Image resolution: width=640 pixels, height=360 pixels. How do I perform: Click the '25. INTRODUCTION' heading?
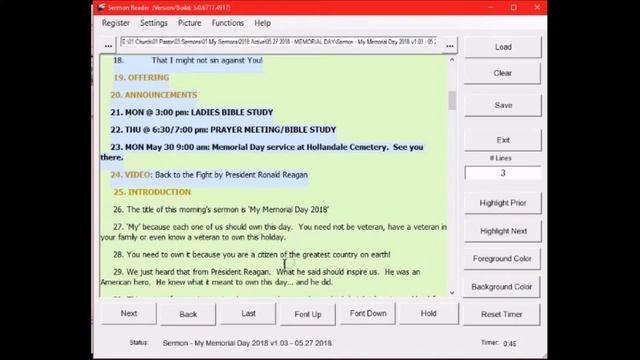152,192
